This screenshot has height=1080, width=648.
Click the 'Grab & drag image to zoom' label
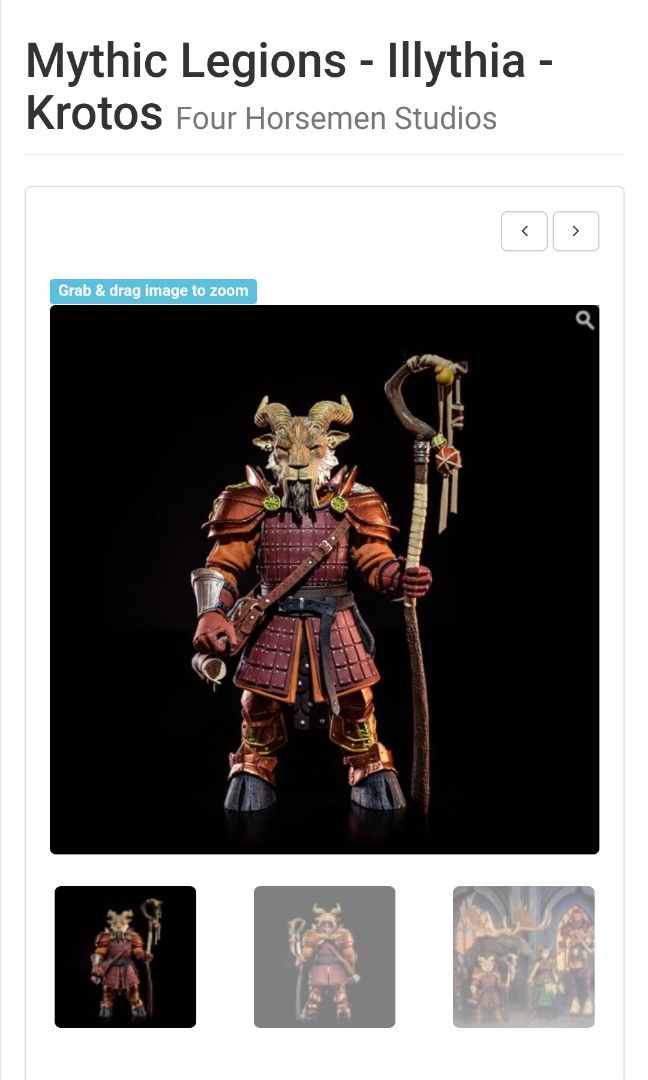[x=153, y=291]
